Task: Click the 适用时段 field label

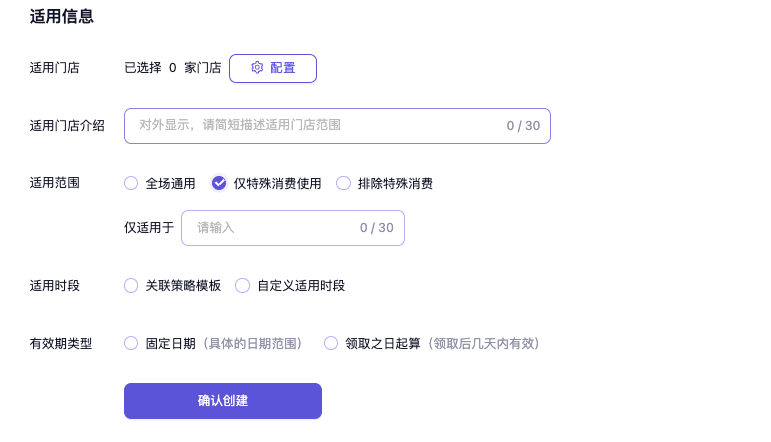Action: point(55,286)
